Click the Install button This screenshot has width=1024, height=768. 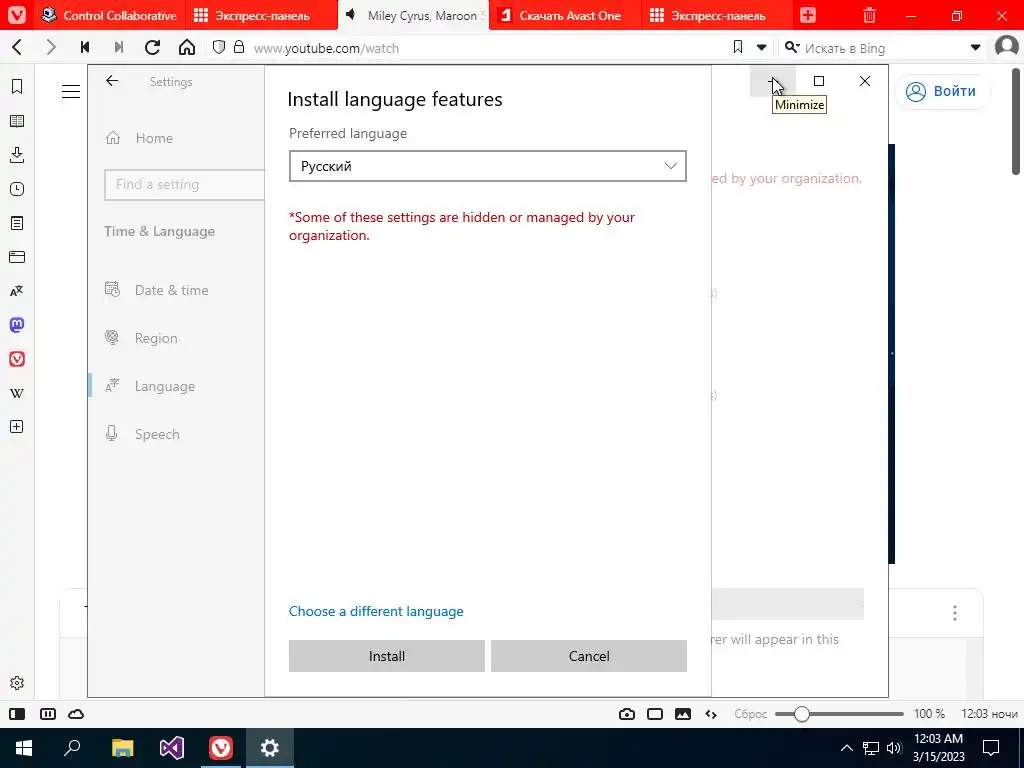387,656
